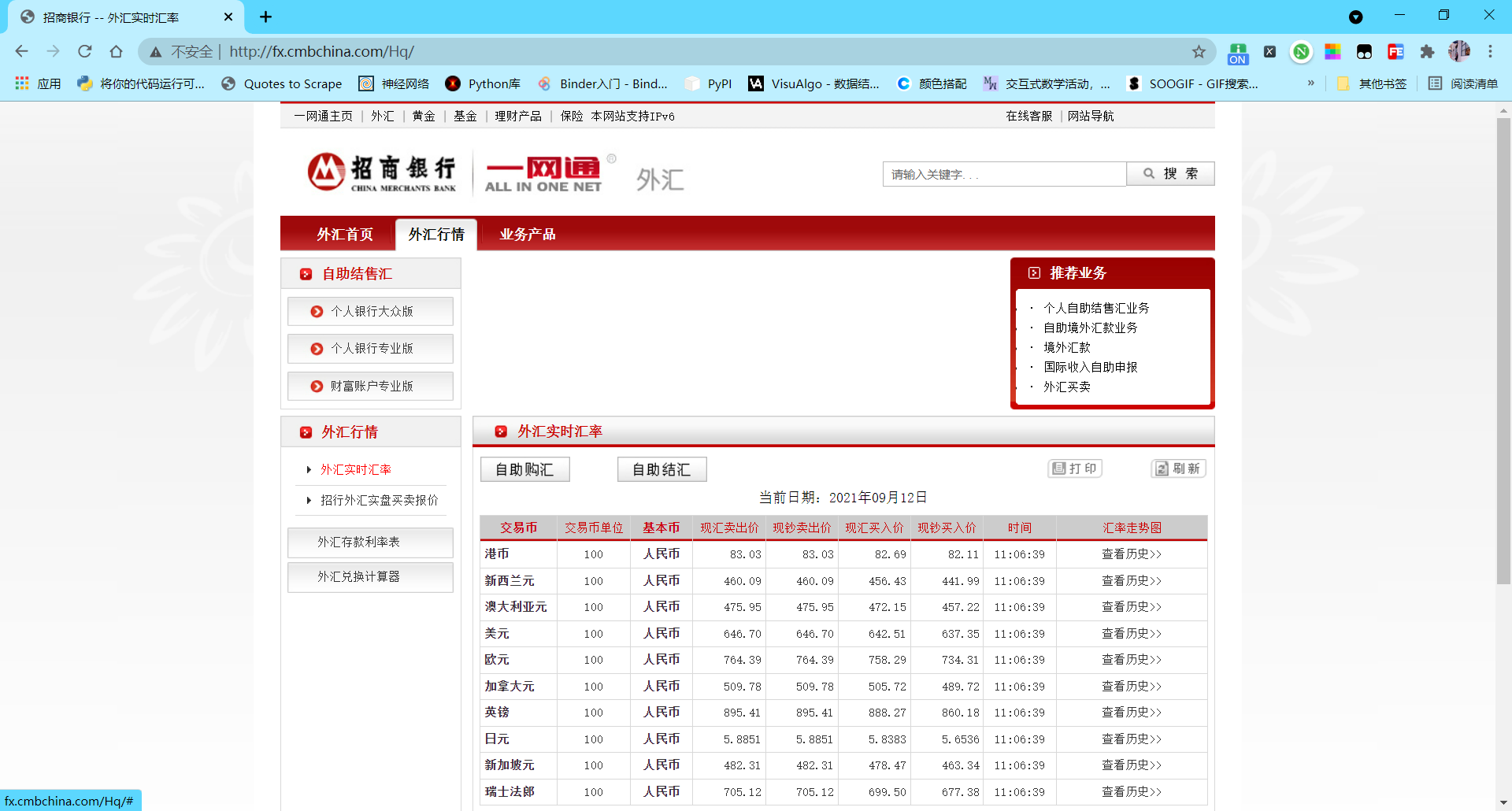Click the scrollbar down arrow
This screenshot has height=811, width=1512.
1503,802
